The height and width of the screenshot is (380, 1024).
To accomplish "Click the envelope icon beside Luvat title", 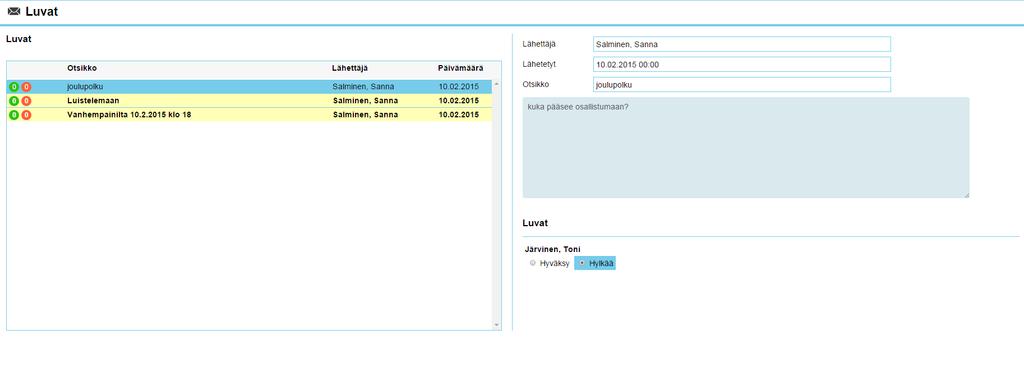I will coord(14,11).
